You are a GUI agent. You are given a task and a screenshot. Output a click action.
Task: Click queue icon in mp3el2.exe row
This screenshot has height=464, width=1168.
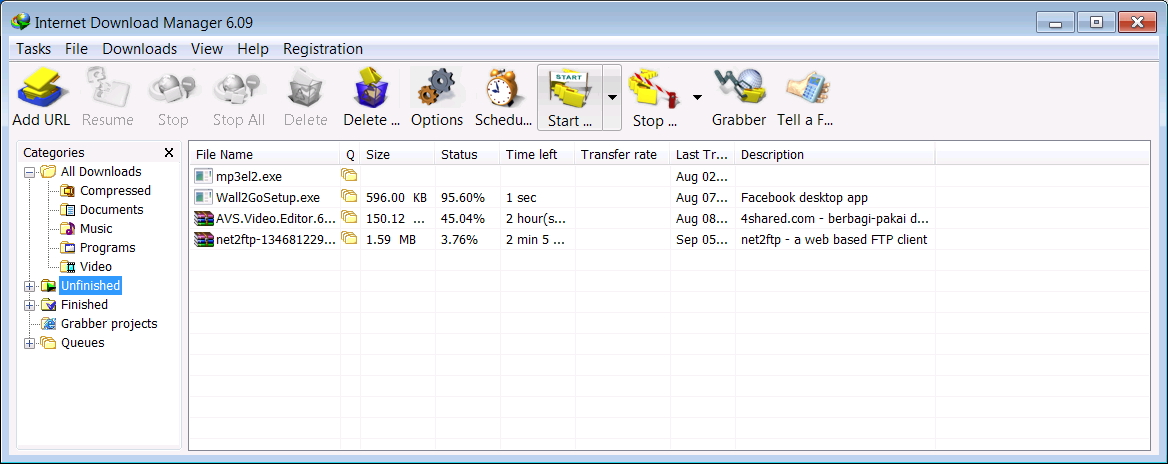[349, 175]
